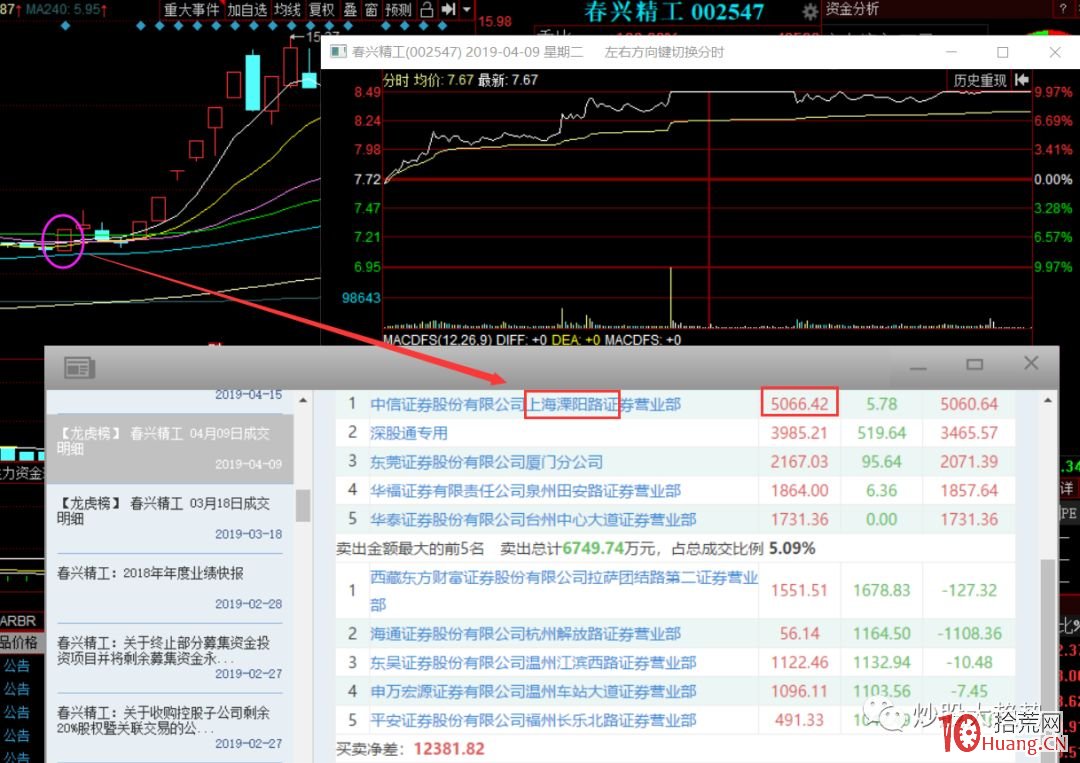Viewport: 1080px width, 763px height.
Task: Minimize the news detail window
Action: [918, 368]
